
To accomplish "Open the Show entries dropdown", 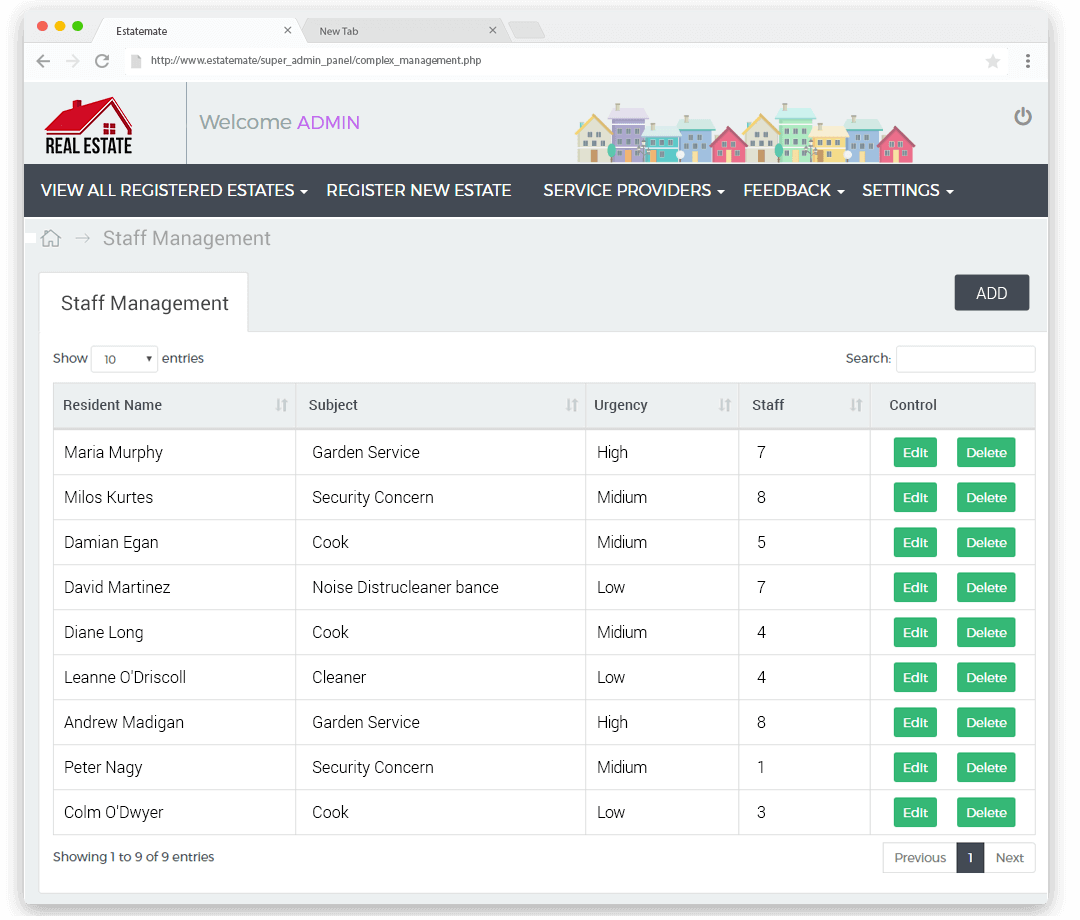I will point(124,358).
